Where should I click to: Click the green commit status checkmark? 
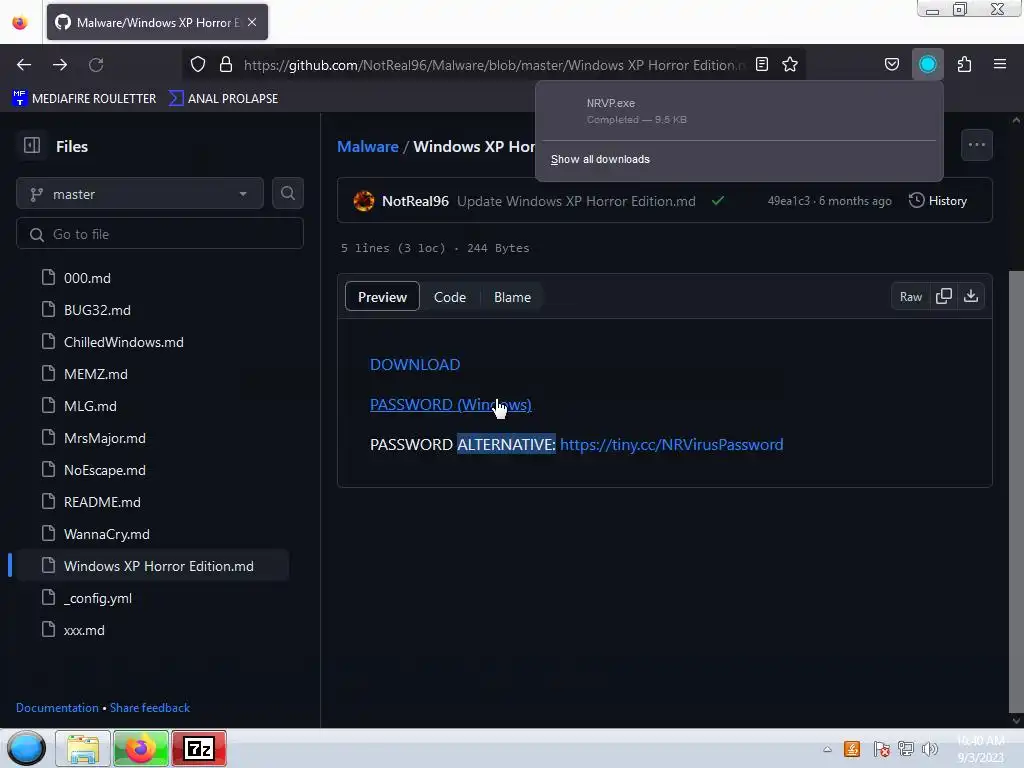click(x=718, y=200)
